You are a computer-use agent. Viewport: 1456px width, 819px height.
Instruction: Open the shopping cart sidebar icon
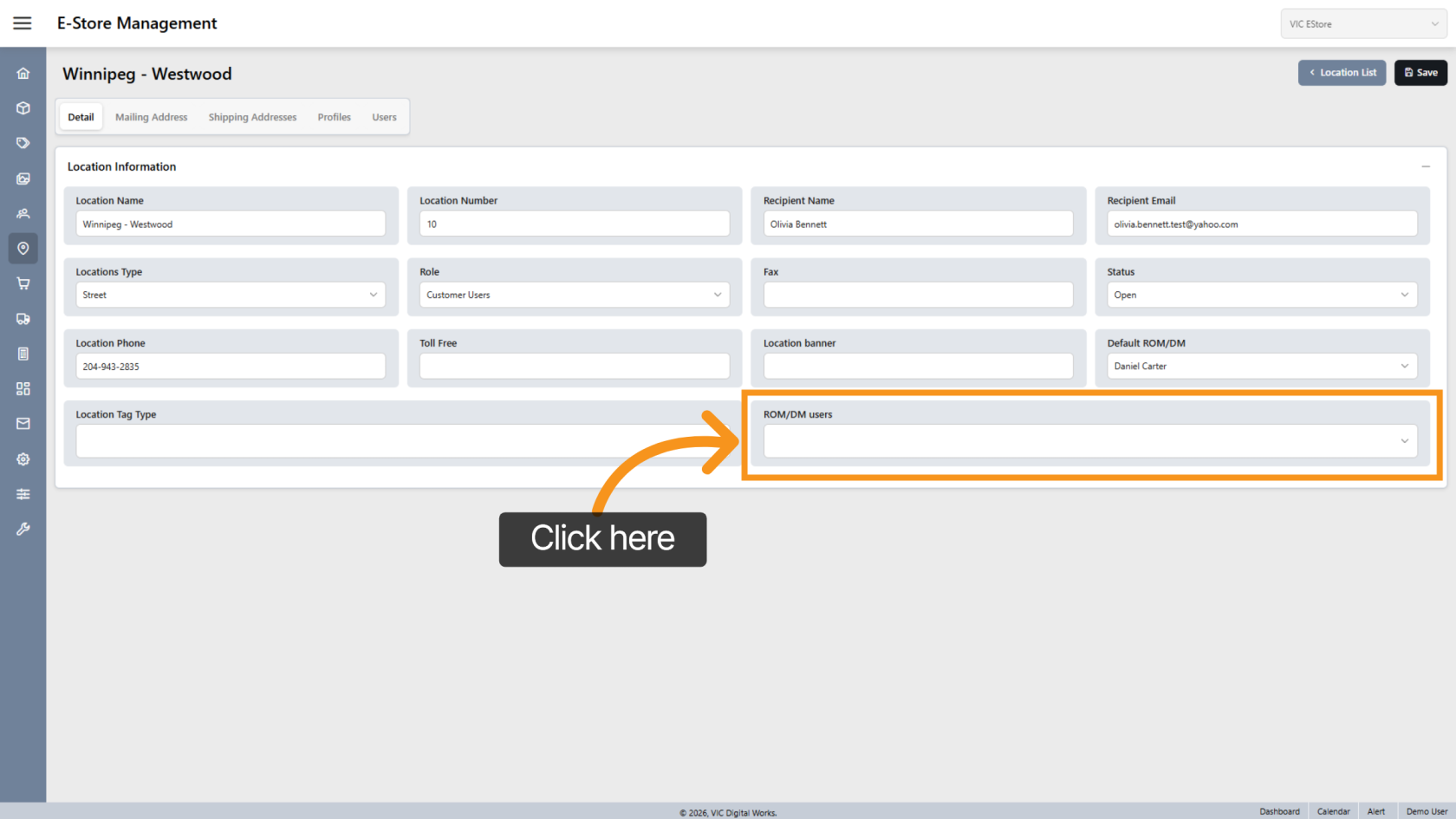(23, 283)
